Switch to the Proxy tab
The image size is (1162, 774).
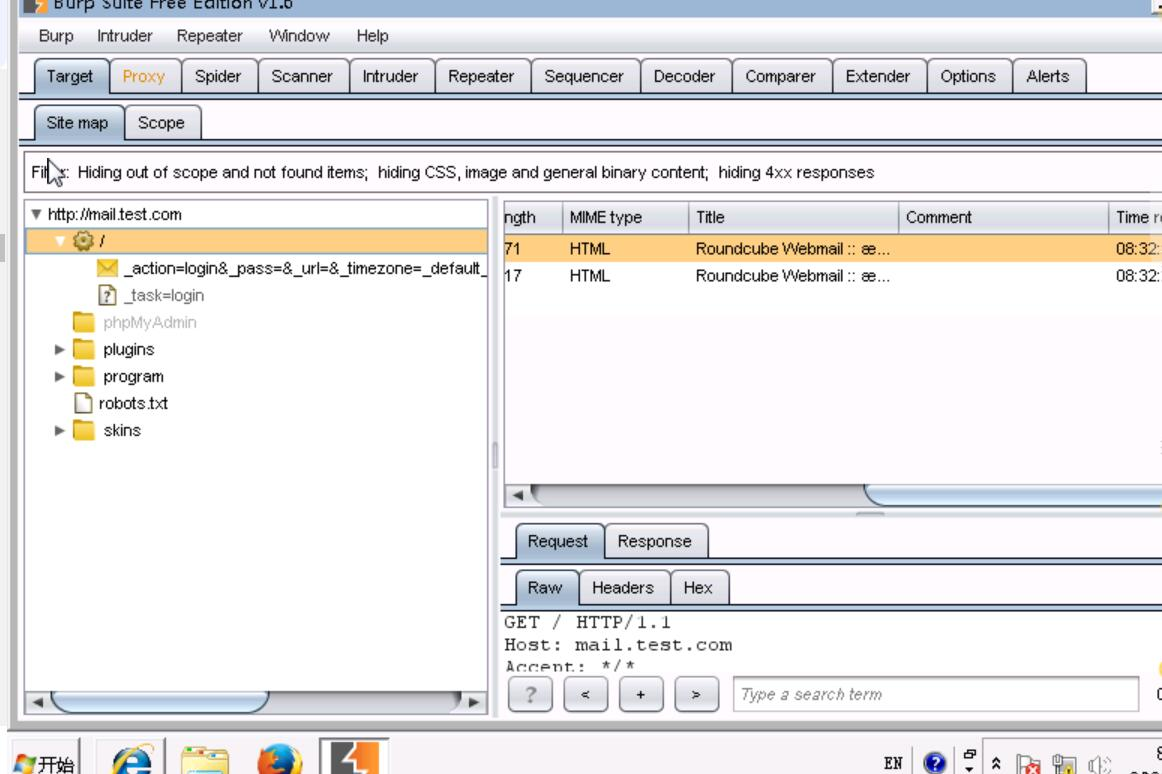click(144, 76)
